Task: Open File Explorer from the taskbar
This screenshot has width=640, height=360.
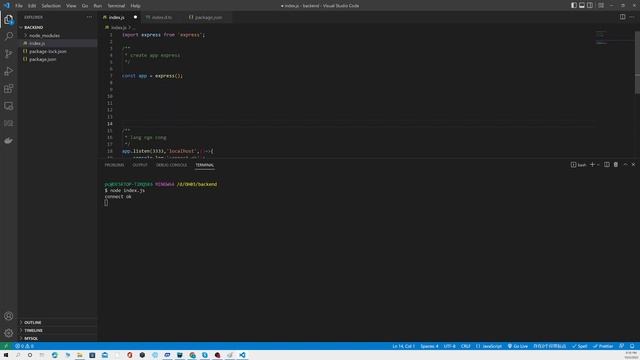Action: [80, 355]
